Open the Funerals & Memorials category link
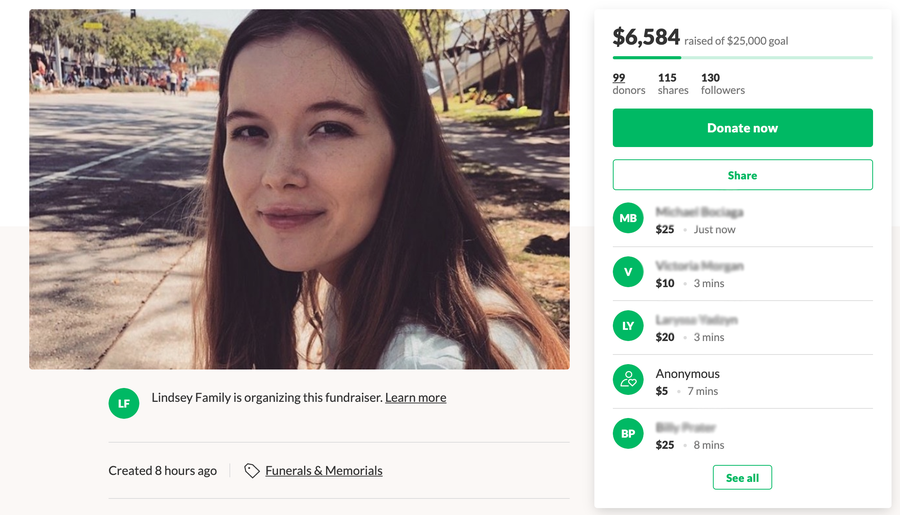The height and width of the screenshot is (515, 900). (324, 471)
